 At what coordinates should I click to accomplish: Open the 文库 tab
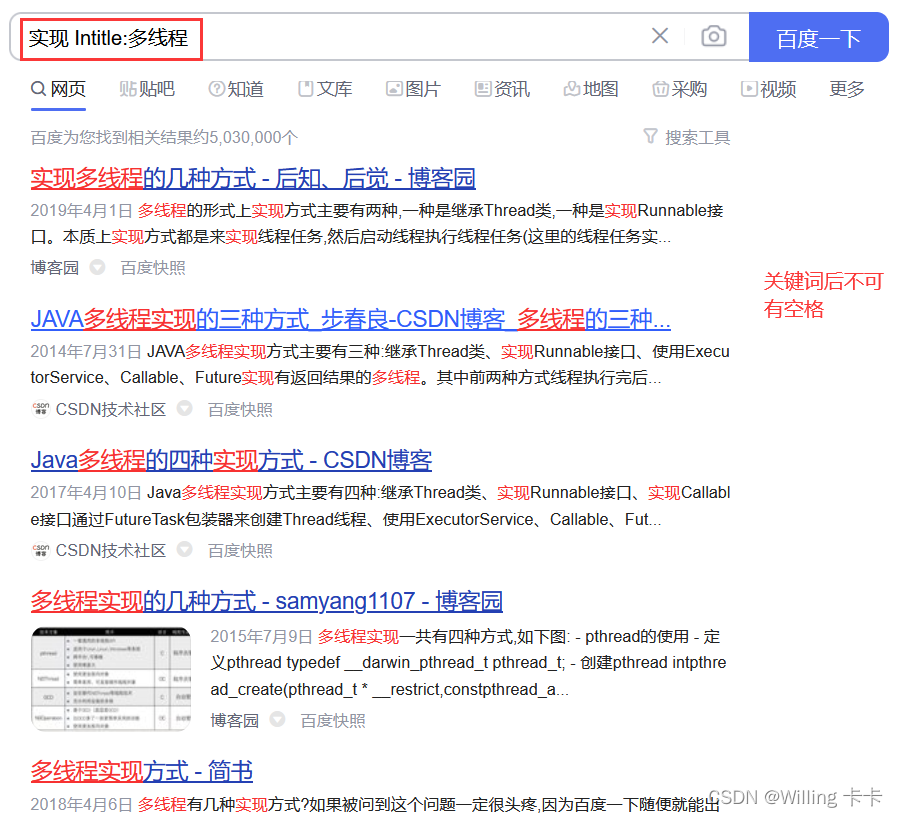[x=325, y=89]
